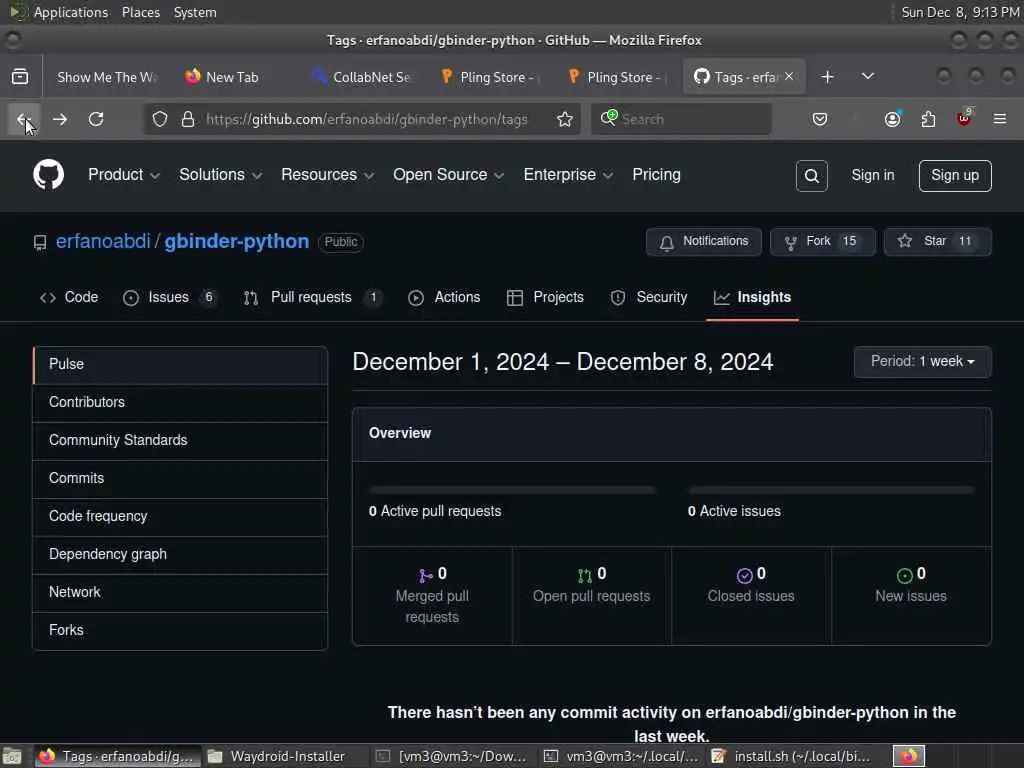Open Forks in the sidebar
This screenshot has width=1024, height=768.
coord(180,630)
